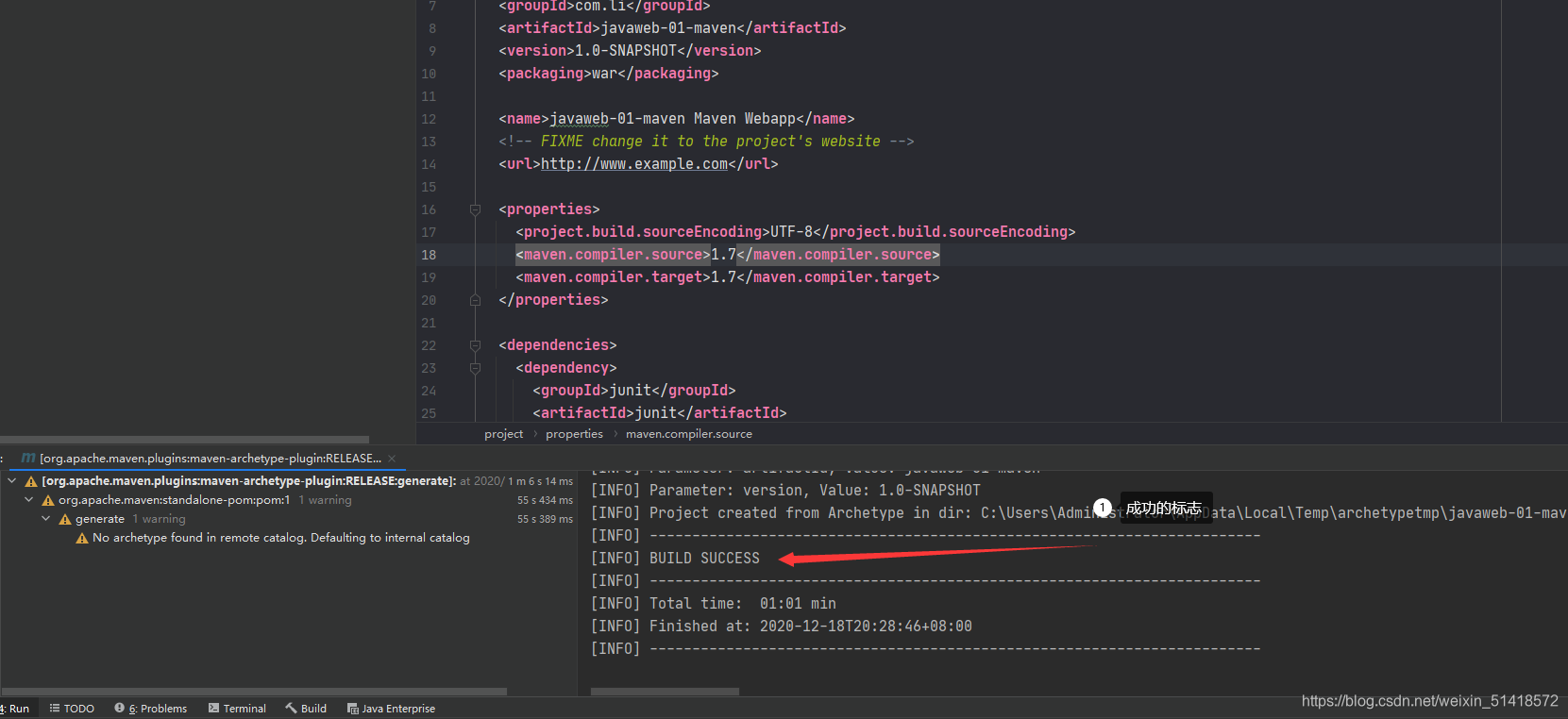
Task: Click the FIXME comment on line 13
Action: (x=706, y=142)
